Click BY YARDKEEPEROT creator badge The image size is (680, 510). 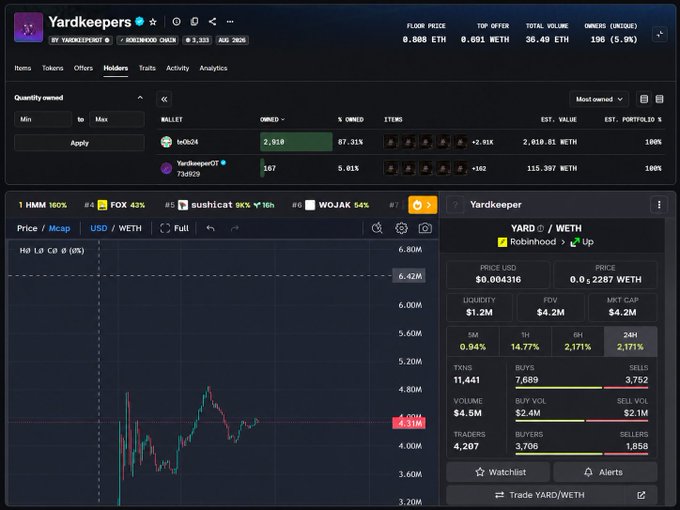pos(80,40)
